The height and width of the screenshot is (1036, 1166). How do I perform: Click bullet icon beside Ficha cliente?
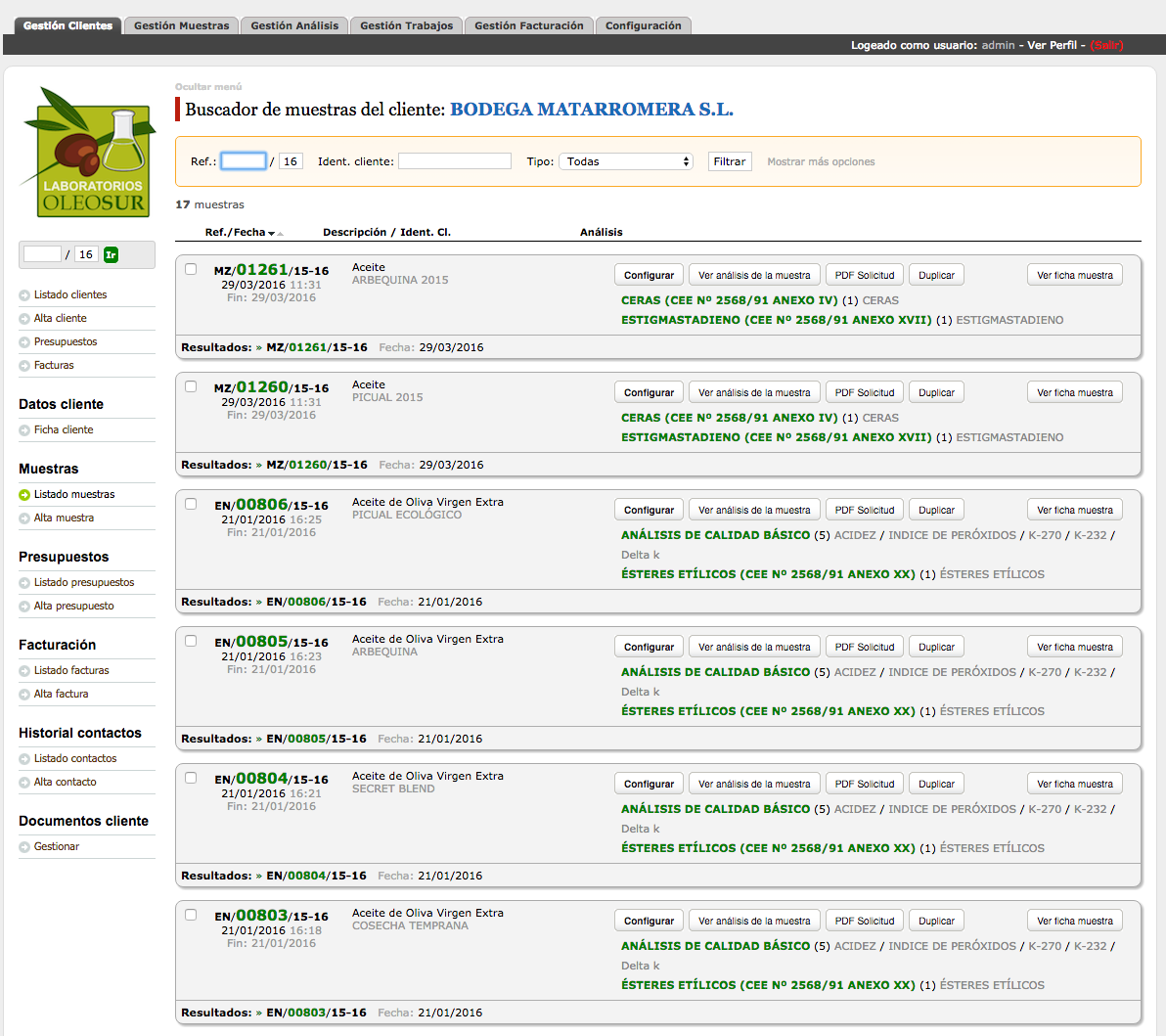24,429
